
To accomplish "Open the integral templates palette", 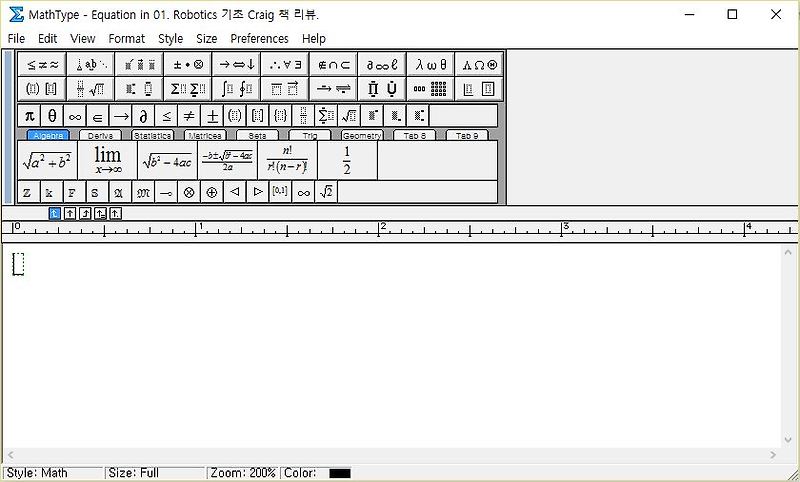I will tap(236, 89).
